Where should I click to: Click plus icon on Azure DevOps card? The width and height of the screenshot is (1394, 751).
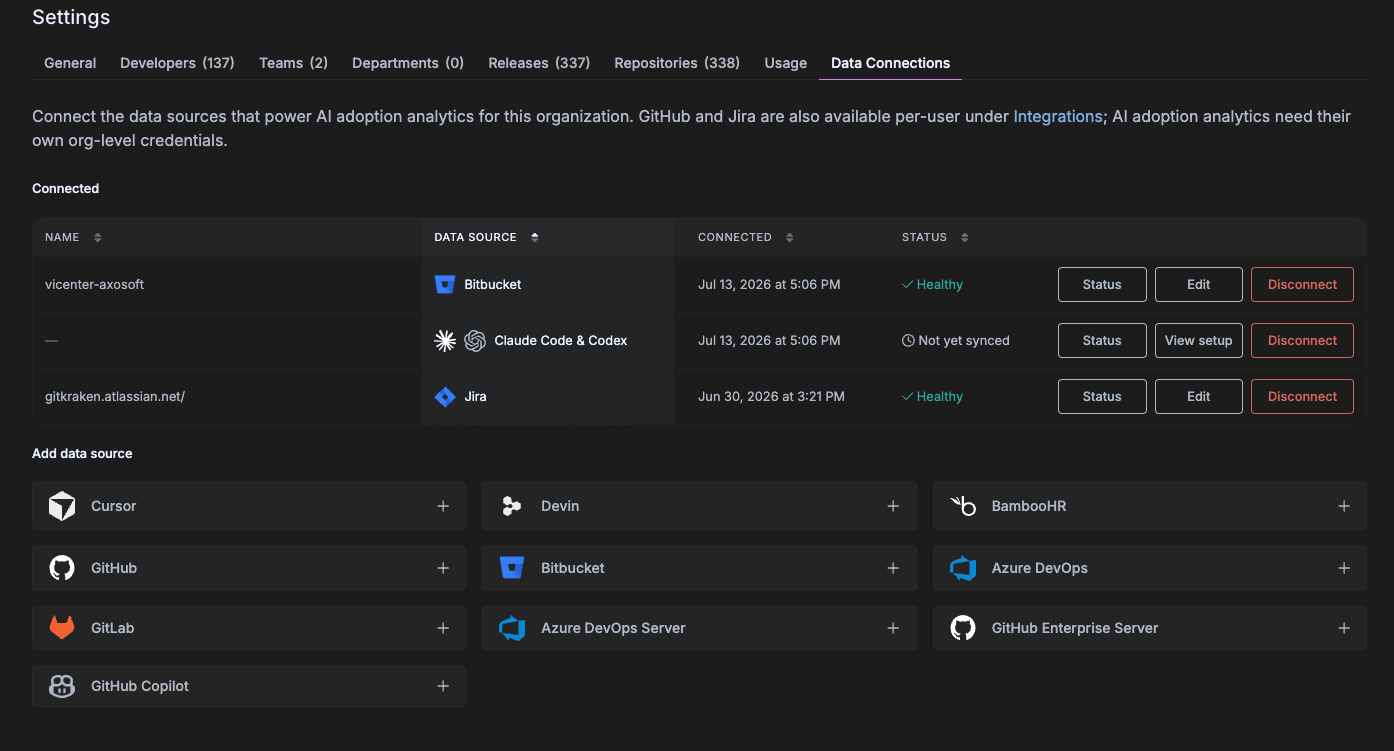click(x=1344, y=568)
